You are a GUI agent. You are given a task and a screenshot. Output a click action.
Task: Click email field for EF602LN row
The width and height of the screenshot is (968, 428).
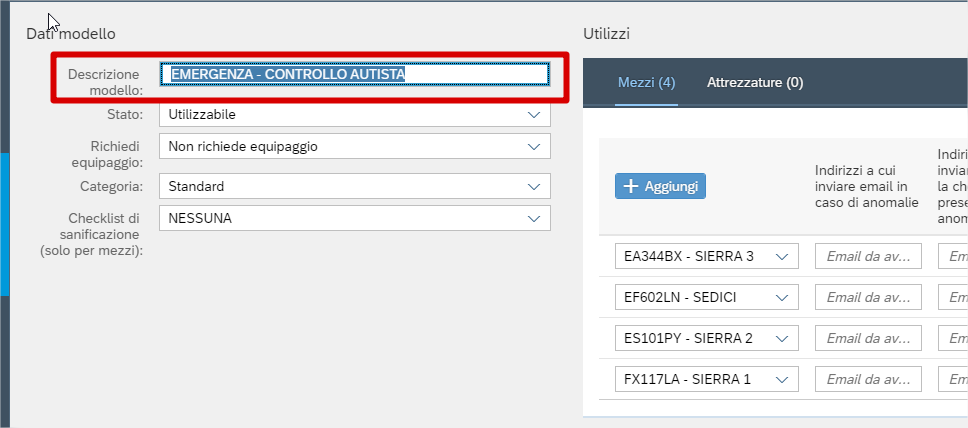pyautogui.click(x=868, y=297)
